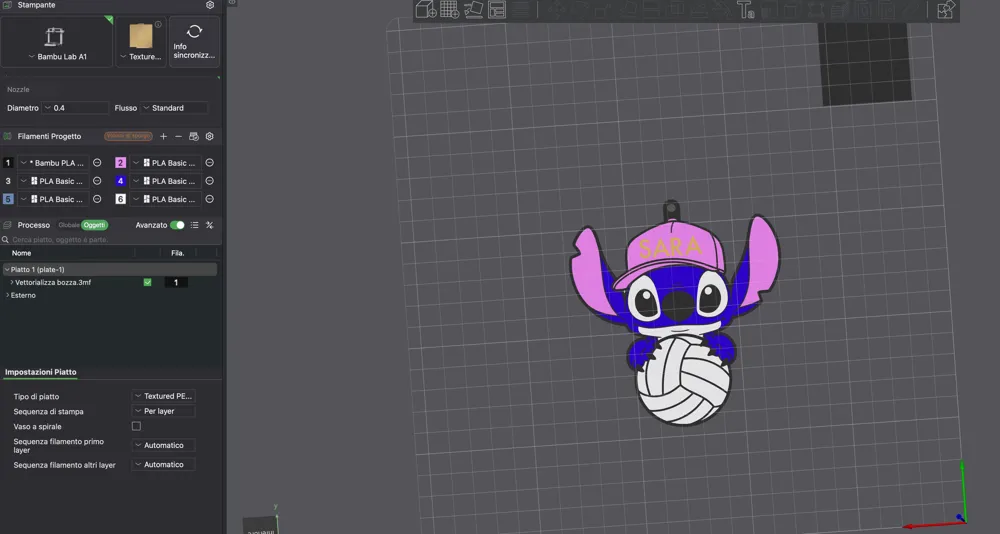
Task: Toggle the Avanzato switch
Action: [177, 225]
